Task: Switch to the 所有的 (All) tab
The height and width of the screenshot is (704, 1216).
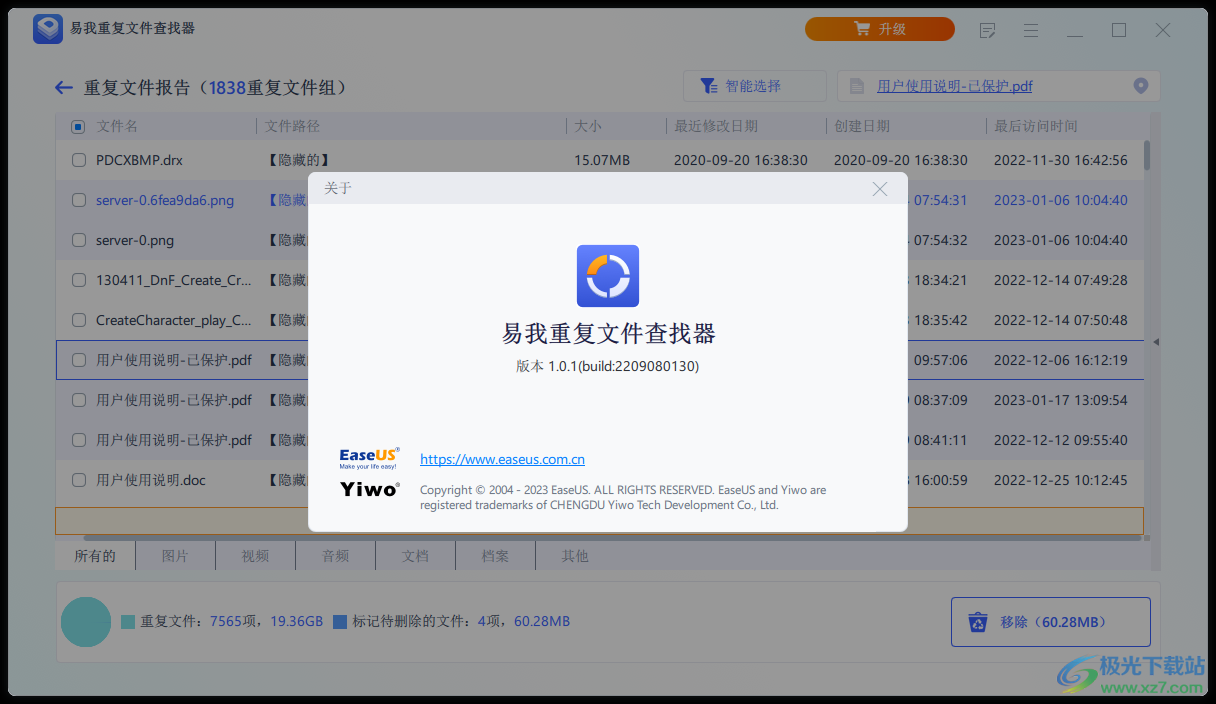Action: (x=95, y=556)
